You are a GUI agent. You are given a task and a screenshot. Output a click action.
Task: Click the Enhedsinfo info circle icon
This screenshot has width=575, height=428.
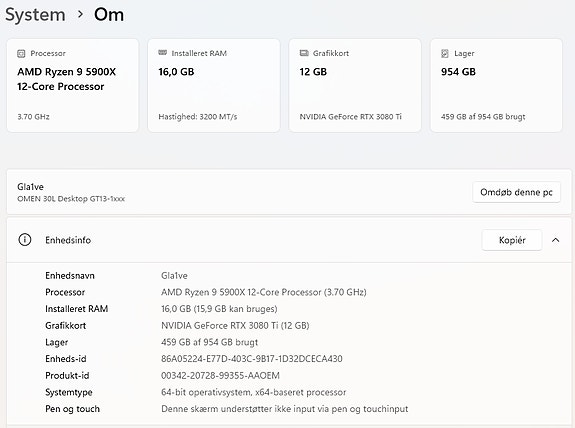[x=25, y=240]
